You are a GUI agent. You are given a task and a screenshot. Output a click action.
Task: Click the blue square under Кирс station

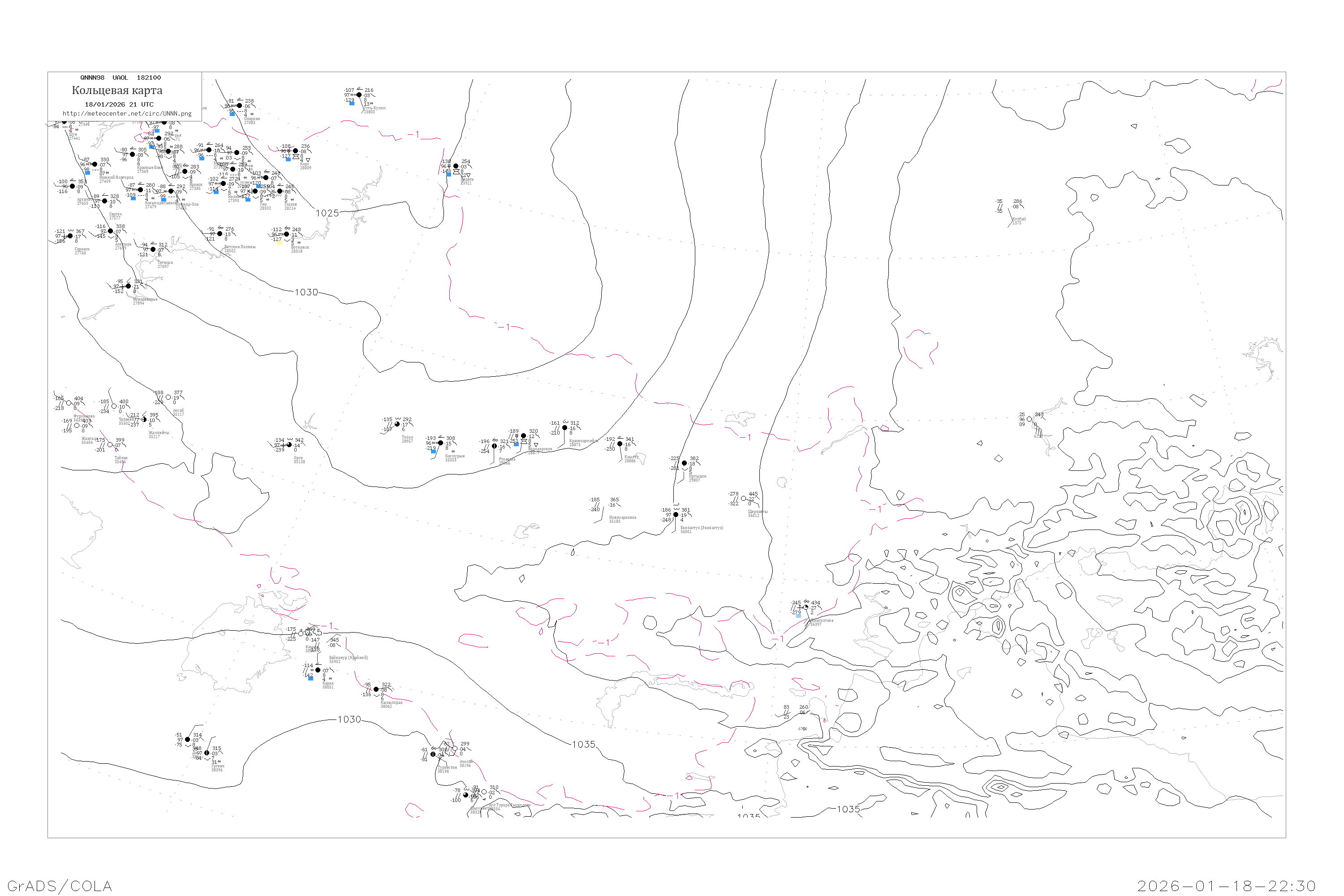[288, 159]
